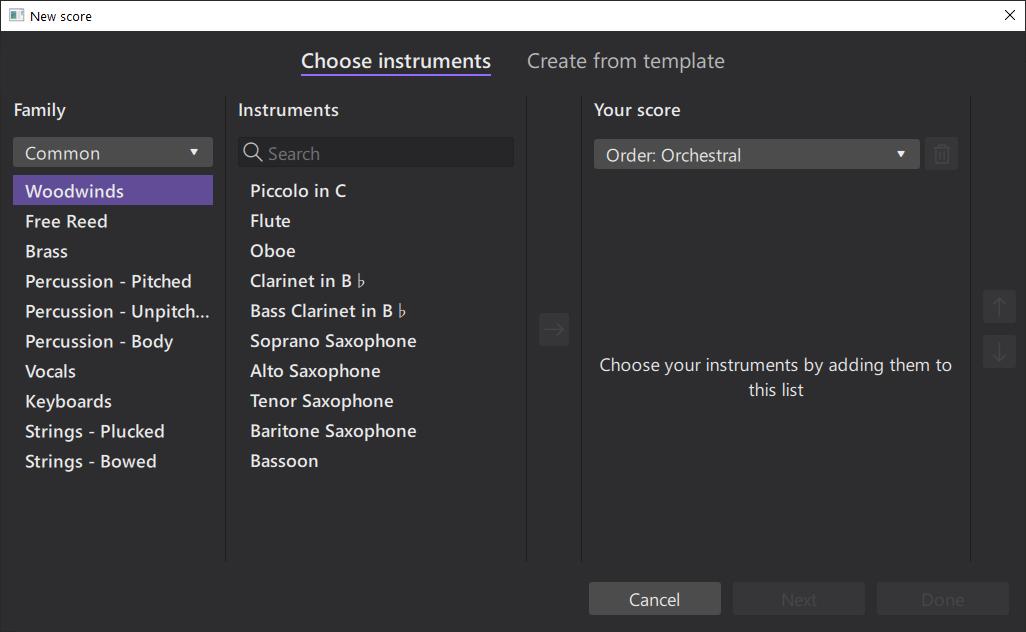Open the Common family dropdown
The image size is (1026, 632).
pyautogui.click(x=113, y=153)
